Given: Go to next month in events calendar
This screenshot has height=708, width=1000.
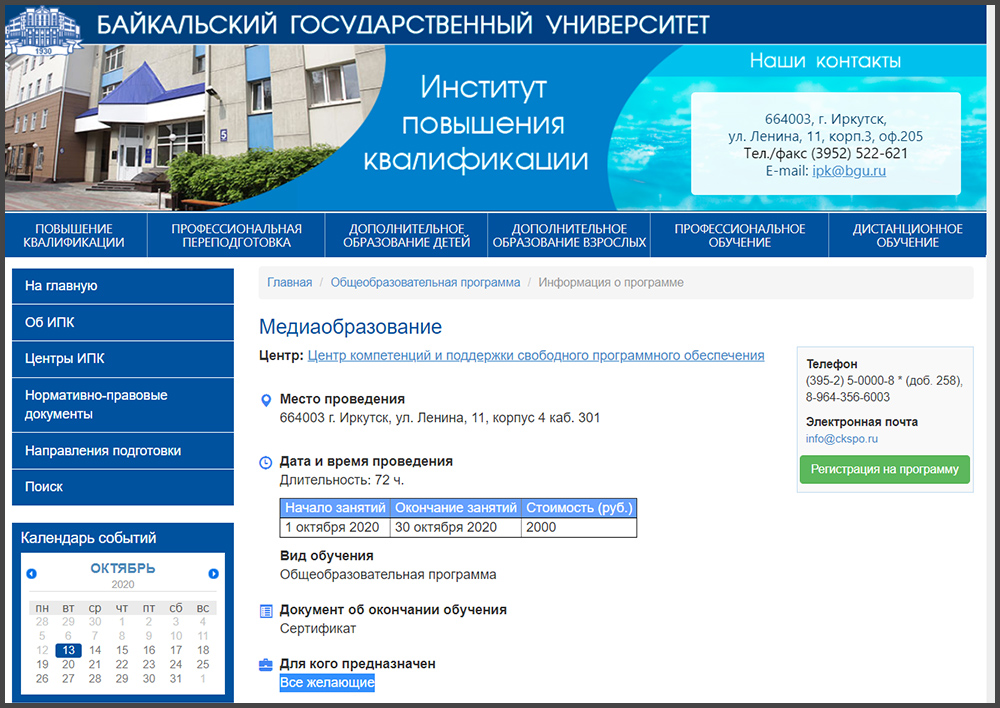Looking at the screenshot, I should tap(214, 573).
